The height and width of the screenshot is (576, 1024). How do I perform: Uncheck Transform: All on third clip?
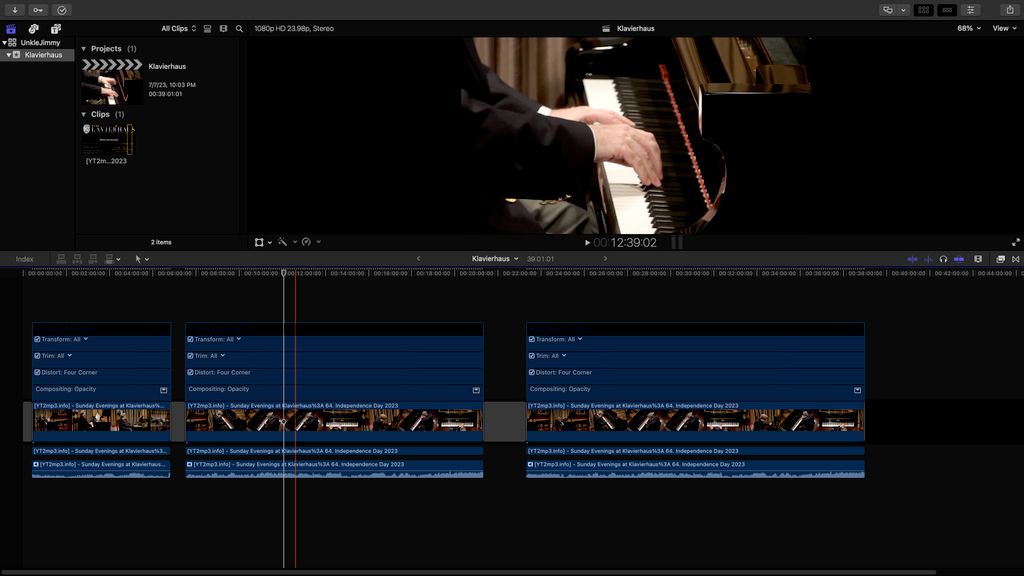tap(532, 340)
